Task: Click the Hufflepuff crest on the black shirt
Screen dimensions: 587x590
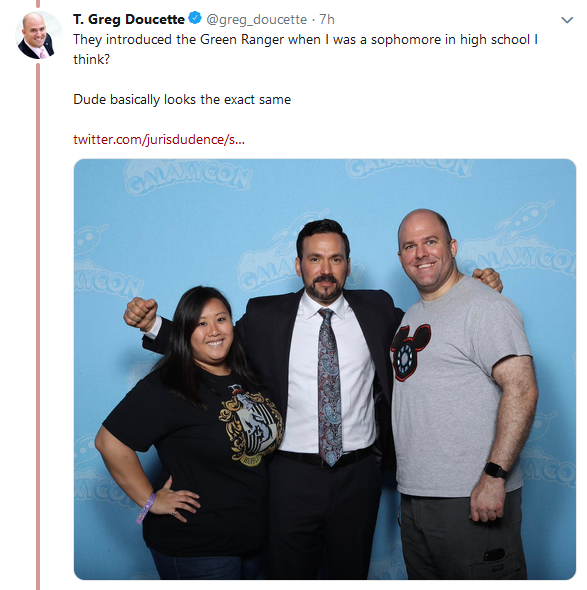Action: (251, 425)
